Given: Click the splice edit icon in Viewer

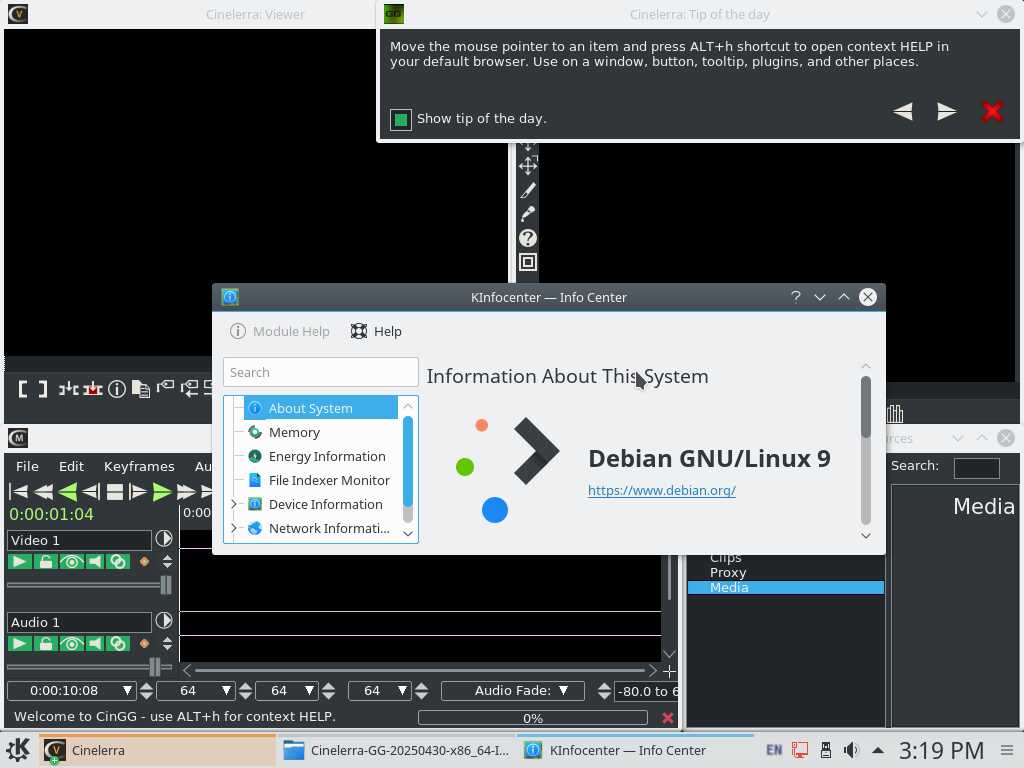Looking at the screenshot, I should coord(69,389).
